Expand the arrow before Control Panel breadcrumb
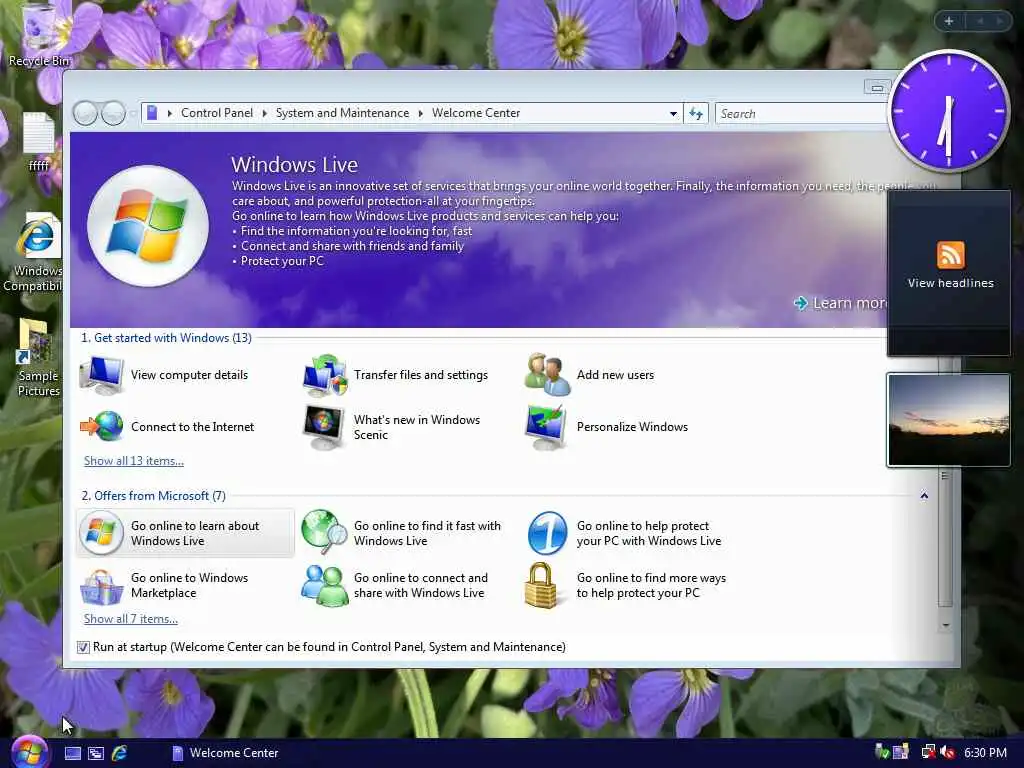 click(170, 113)
